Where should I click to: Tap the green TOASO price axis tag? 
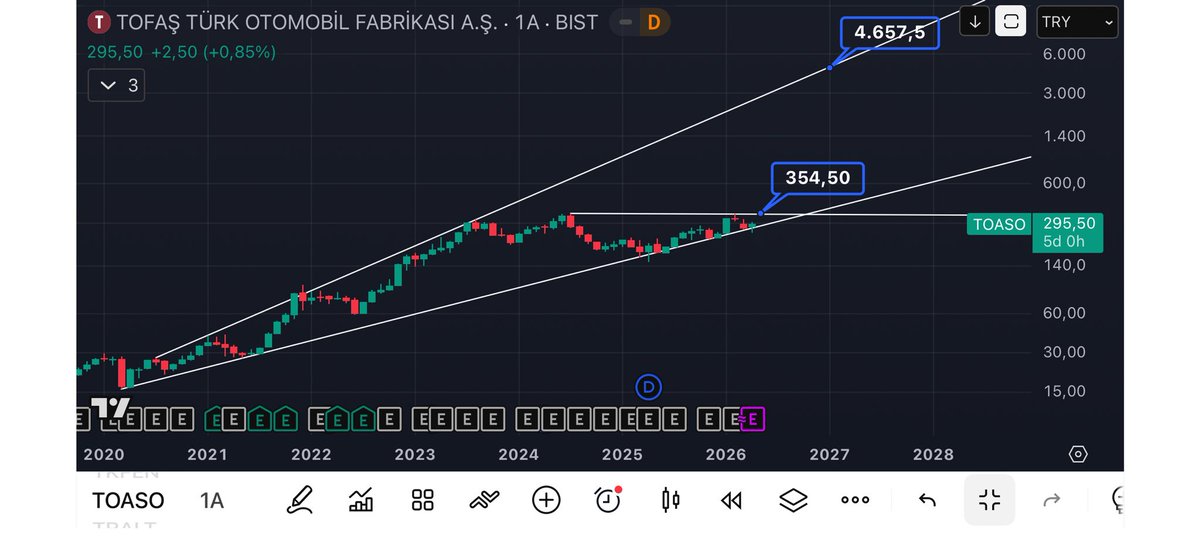(x=999, y=224)
